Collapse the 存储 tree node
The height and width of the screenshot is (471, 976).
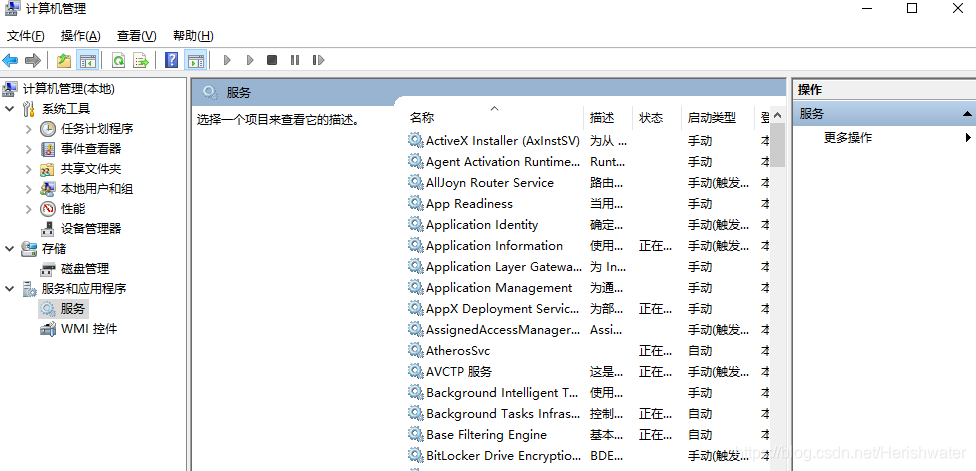(9, 249)
